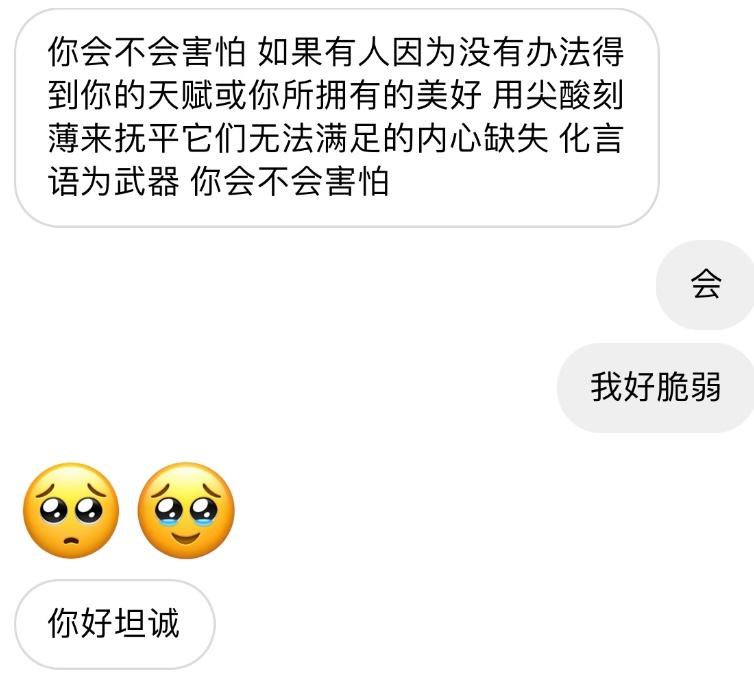The width and height of the screenshot is (754, 678).
Task: Click the word 脆弱 in the sent bubble
Action: tap(689, 388)
